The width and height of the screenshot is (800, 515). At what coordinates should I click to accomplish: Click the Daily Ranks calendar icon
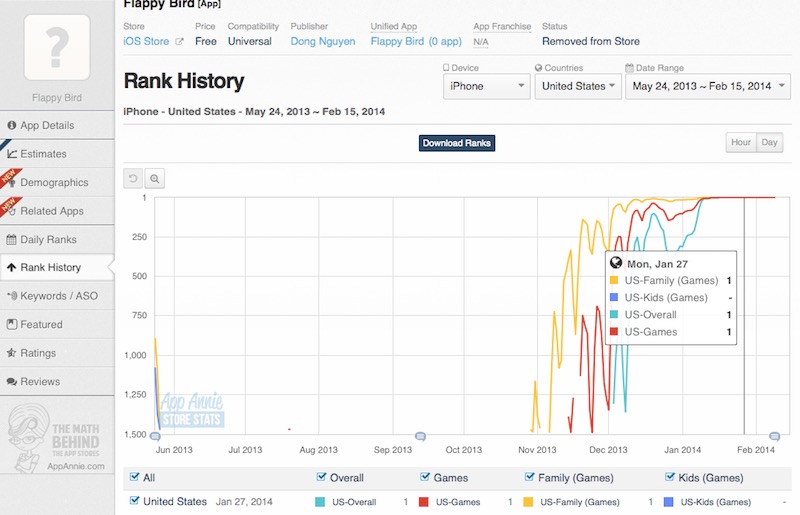click(11, 239)
